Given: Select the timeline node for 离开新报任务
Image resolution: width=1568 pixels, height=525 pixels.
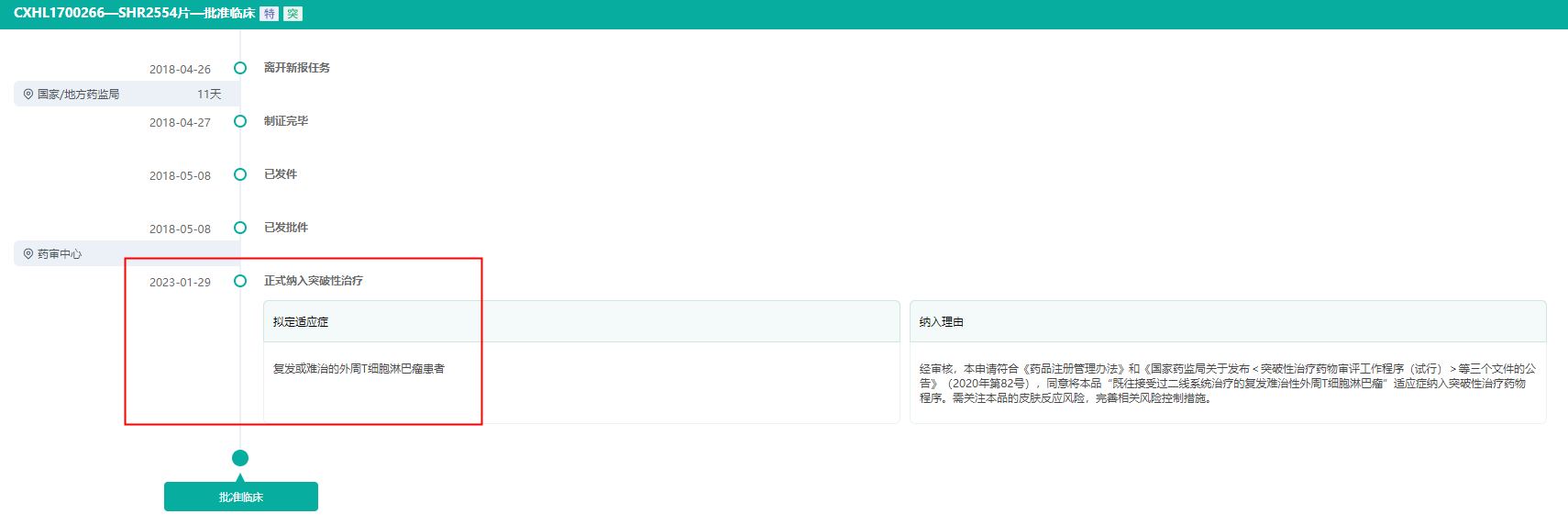Looking at the screenshot, I should click(x=240, y=68).
